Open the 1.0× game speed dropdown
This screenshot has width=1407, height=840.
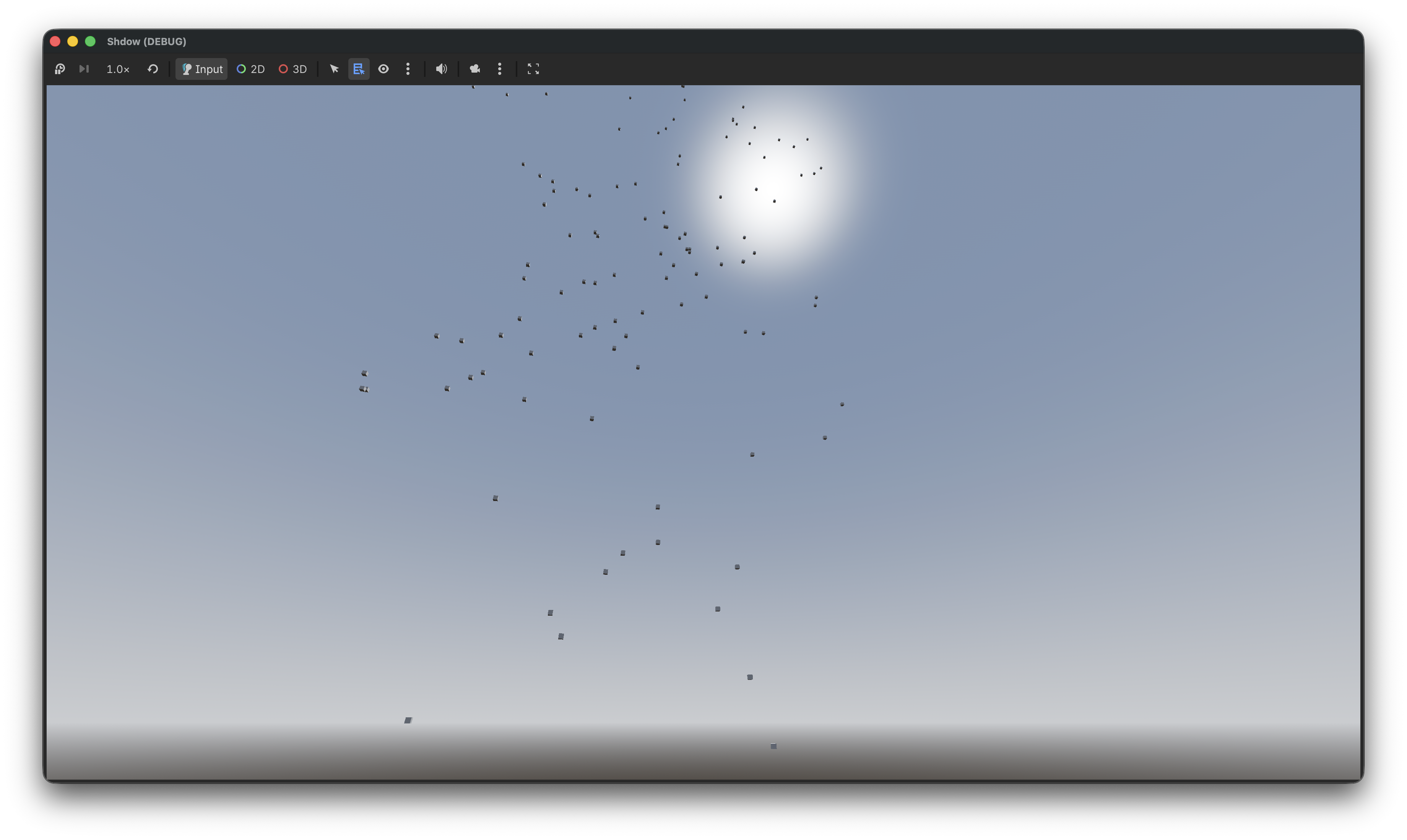[x=118, y=69]
